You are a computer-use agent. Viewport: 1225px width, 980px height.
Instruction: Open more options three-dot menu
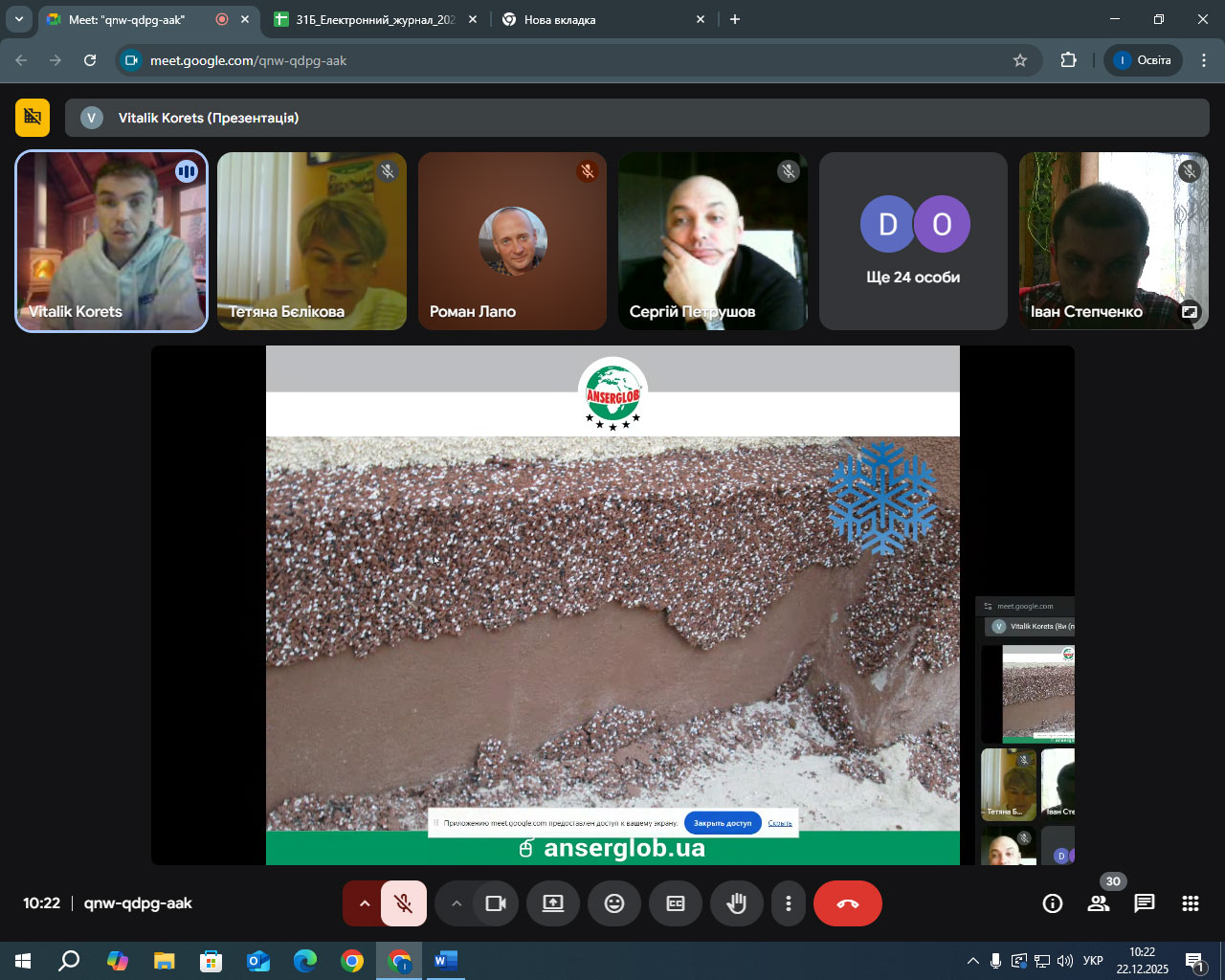pos(788,903)
